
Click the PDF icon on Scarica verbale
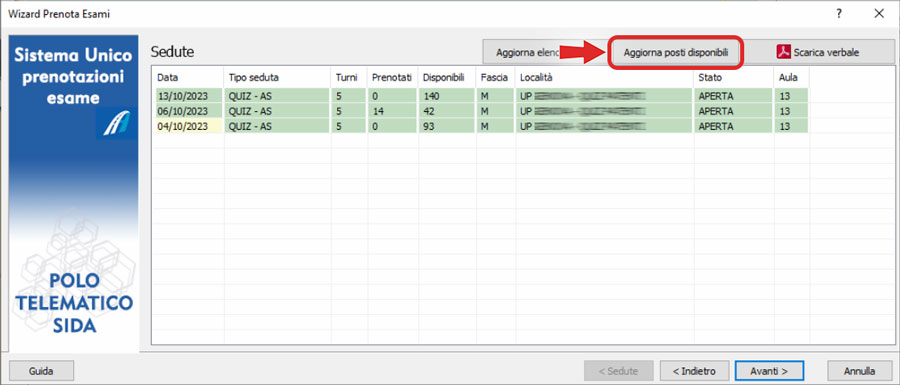click(x=783, y=52)
